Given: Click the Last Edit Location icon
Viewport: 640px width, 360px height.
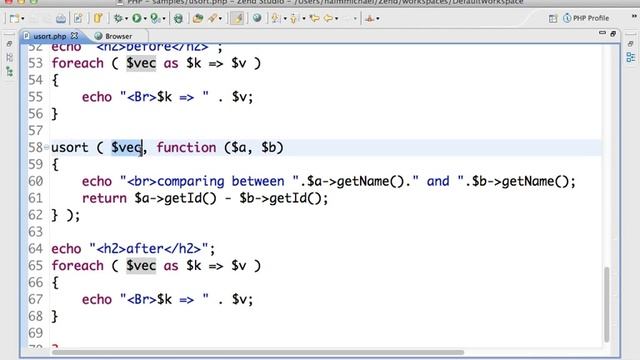Looking at the screenshot, I should pos(314,18).
